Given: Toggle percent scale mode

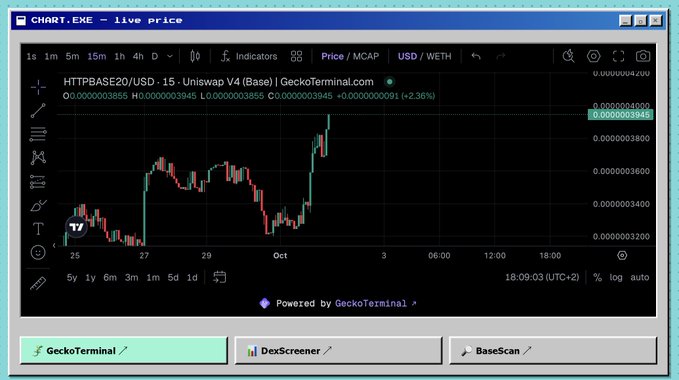Looking at the screenshot, I should point(598,277).
